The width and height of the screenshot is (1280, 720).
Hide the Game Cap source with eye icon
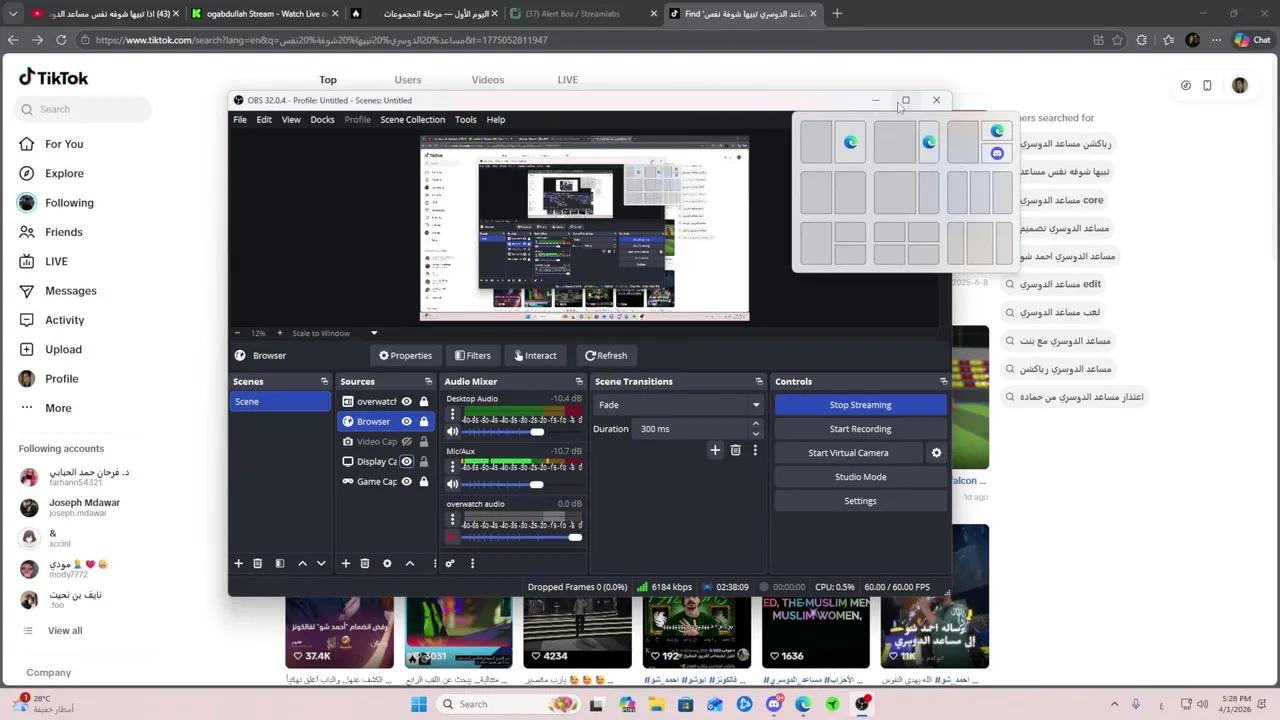406,481
